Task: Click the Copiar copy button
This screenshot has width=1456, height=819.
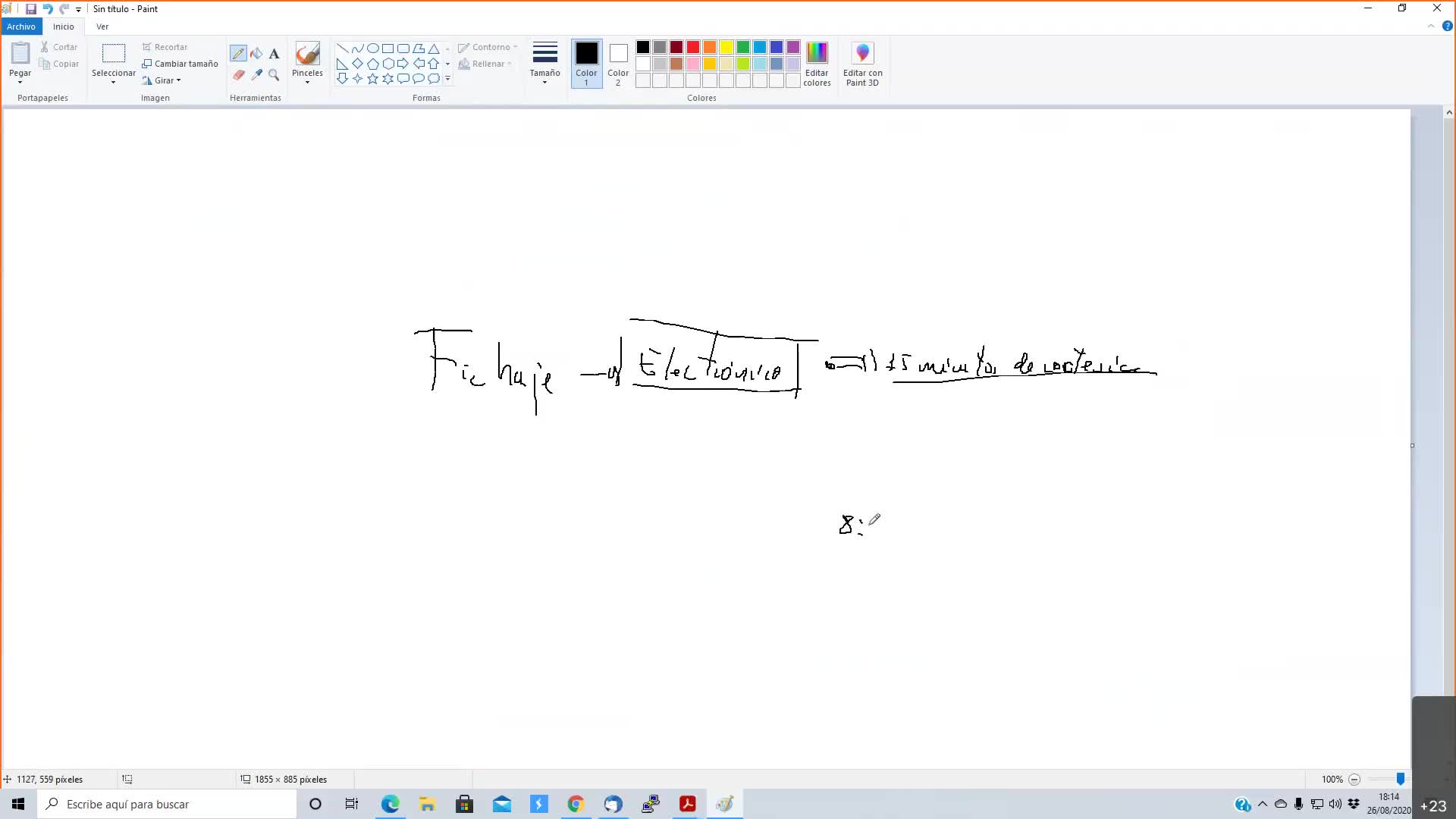Action: pyautogui.click(x=59, y=64)
